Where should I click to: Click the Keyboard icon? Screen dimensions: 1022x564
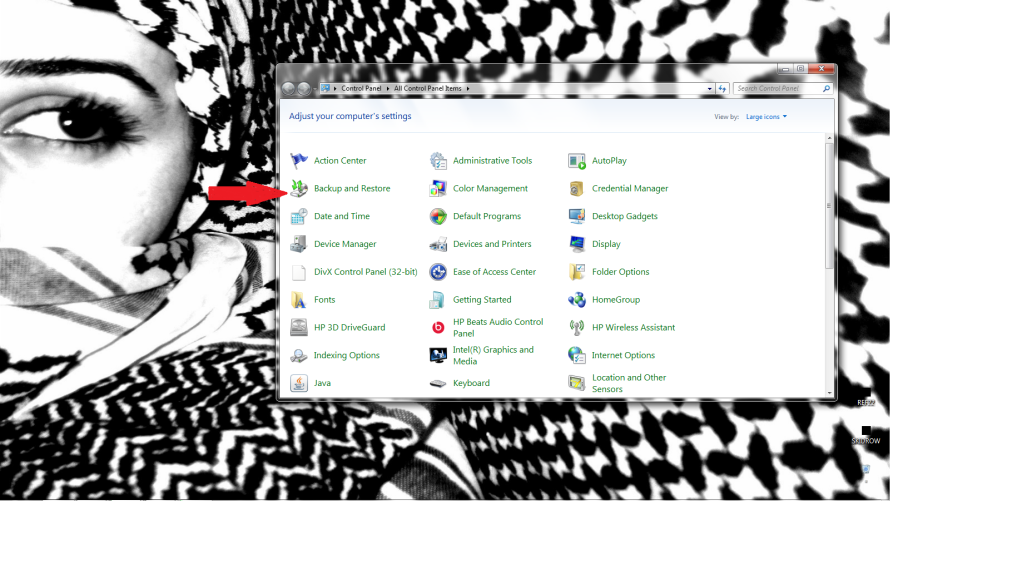(x=438, y=383)
